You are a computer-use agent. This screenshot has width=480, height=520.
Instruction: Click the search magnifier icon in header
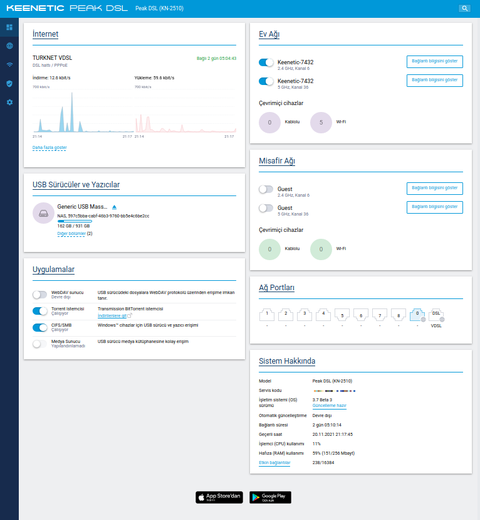tap(464, 8)
